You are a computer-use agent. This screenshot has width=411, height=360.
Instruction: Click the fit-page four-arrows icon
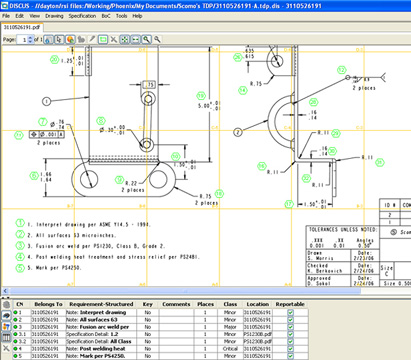click(x=125, y=39)
